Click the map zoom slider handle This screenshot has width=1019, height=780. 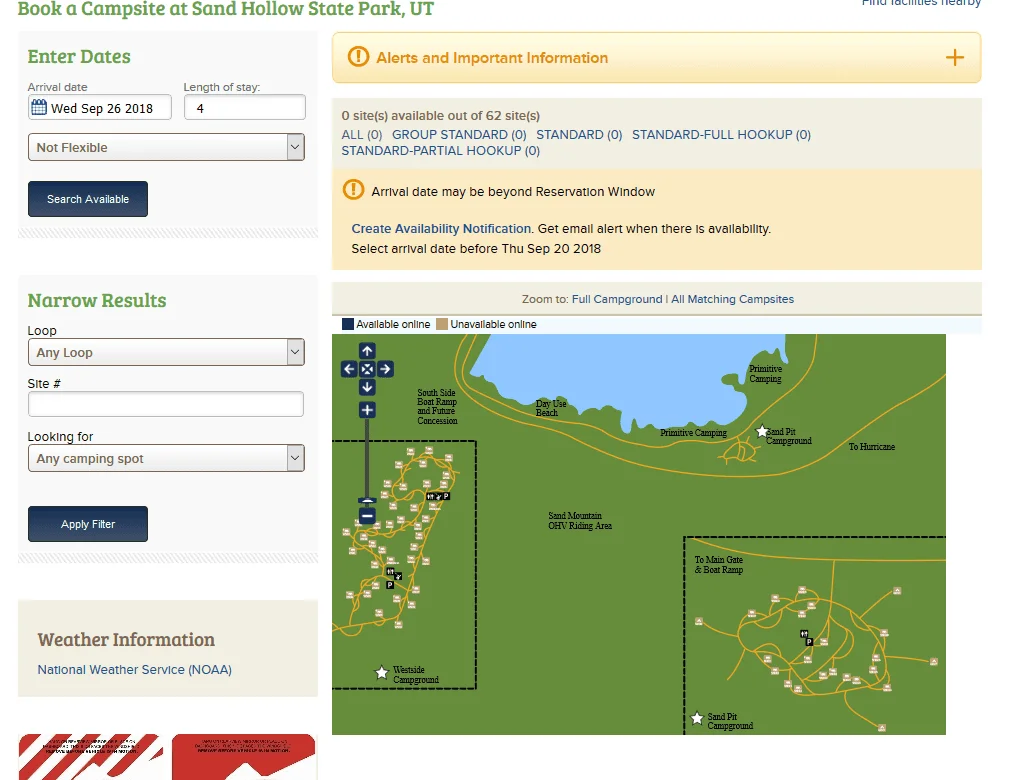(367, 500)
